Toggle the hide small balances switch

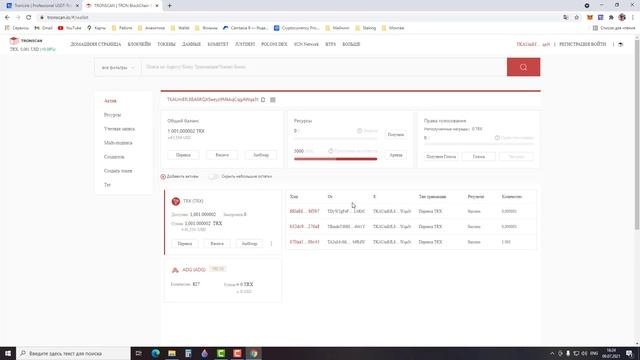tap(213, 177)
